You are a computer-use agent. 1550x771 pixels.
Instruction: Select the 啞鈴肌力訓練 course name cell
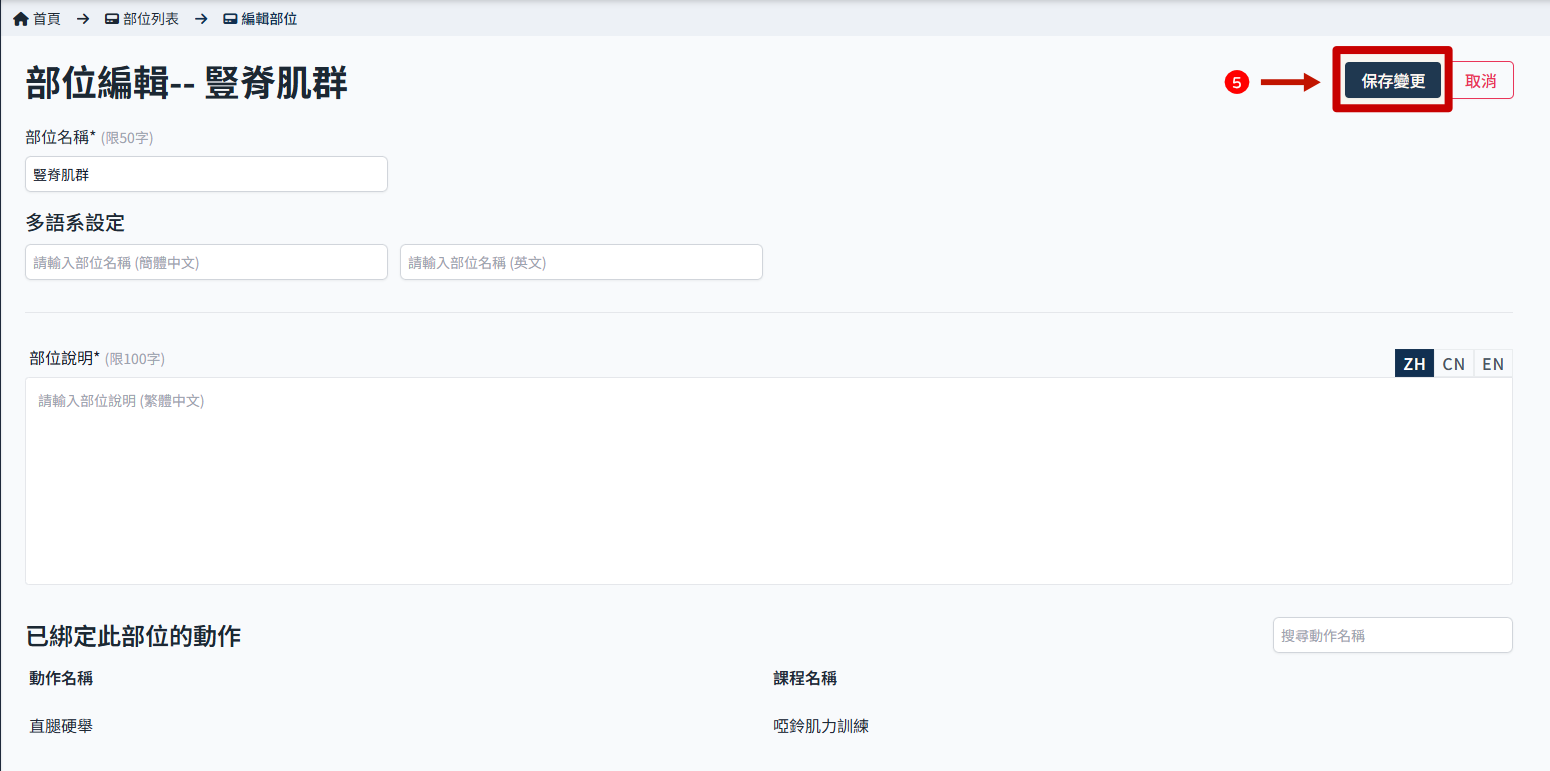coord(821,726)
